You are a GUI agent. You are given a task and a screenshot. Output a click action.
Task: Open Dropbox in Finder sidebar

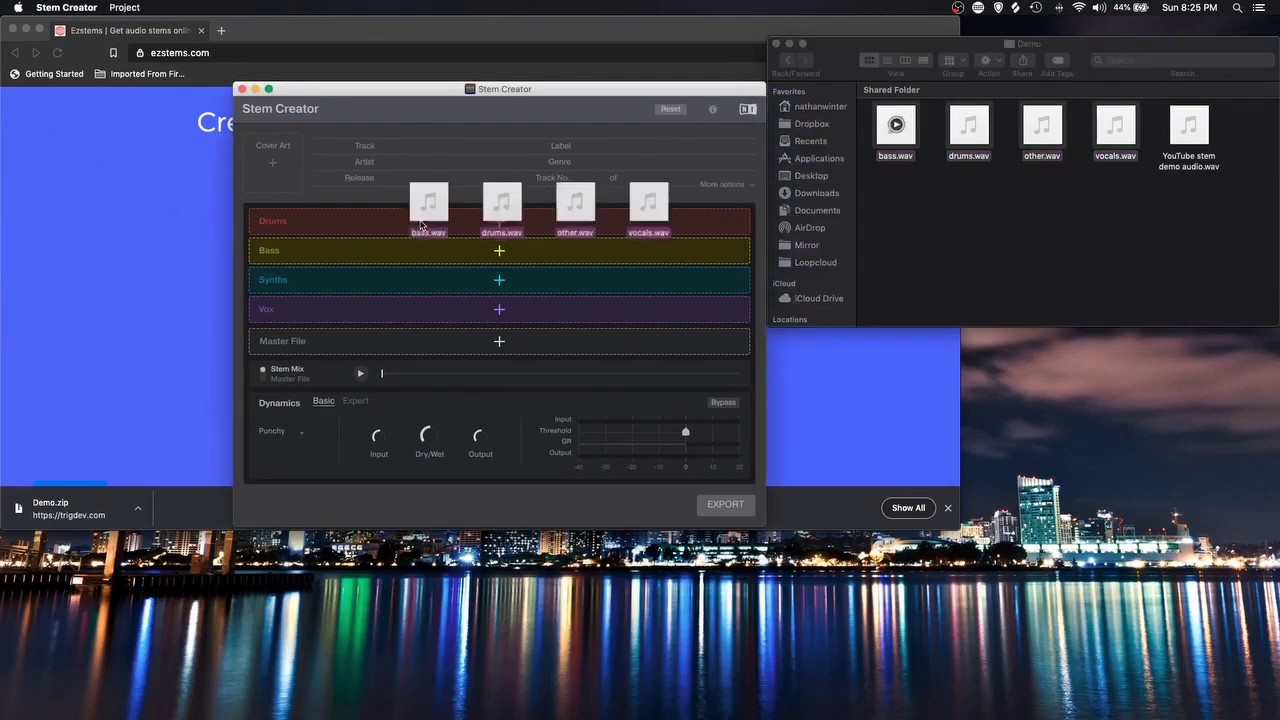coord(804,124)
